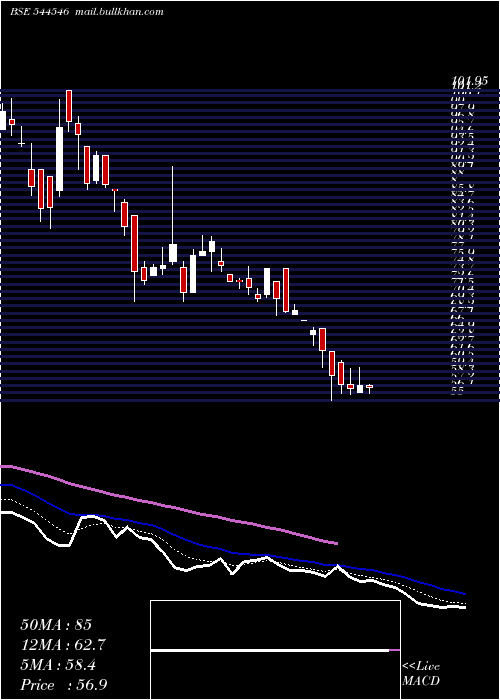Image resolution: width=500 pixels, height=700 pixels.
Task: Click the long white candle left of the peak
Action: (59, 159)
